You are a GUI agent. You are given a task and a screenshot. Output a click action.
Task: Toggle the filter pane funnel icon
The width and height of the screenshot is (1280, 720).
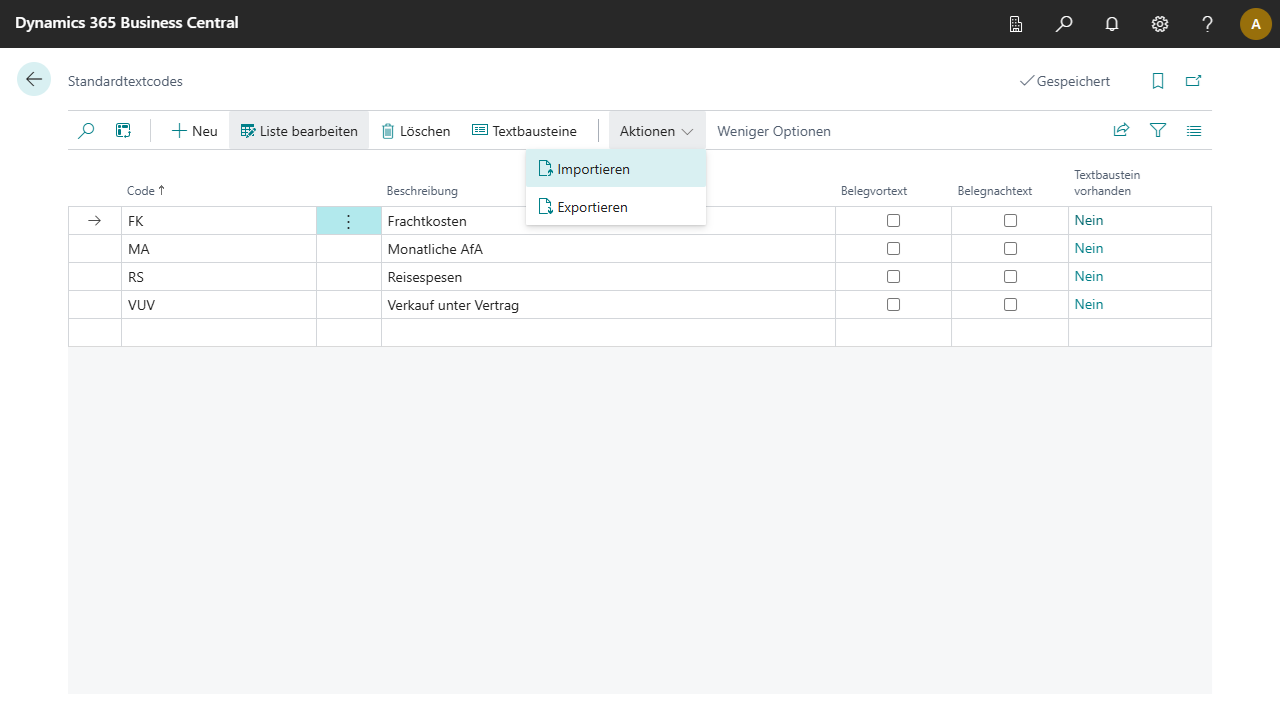(1158, 131)
